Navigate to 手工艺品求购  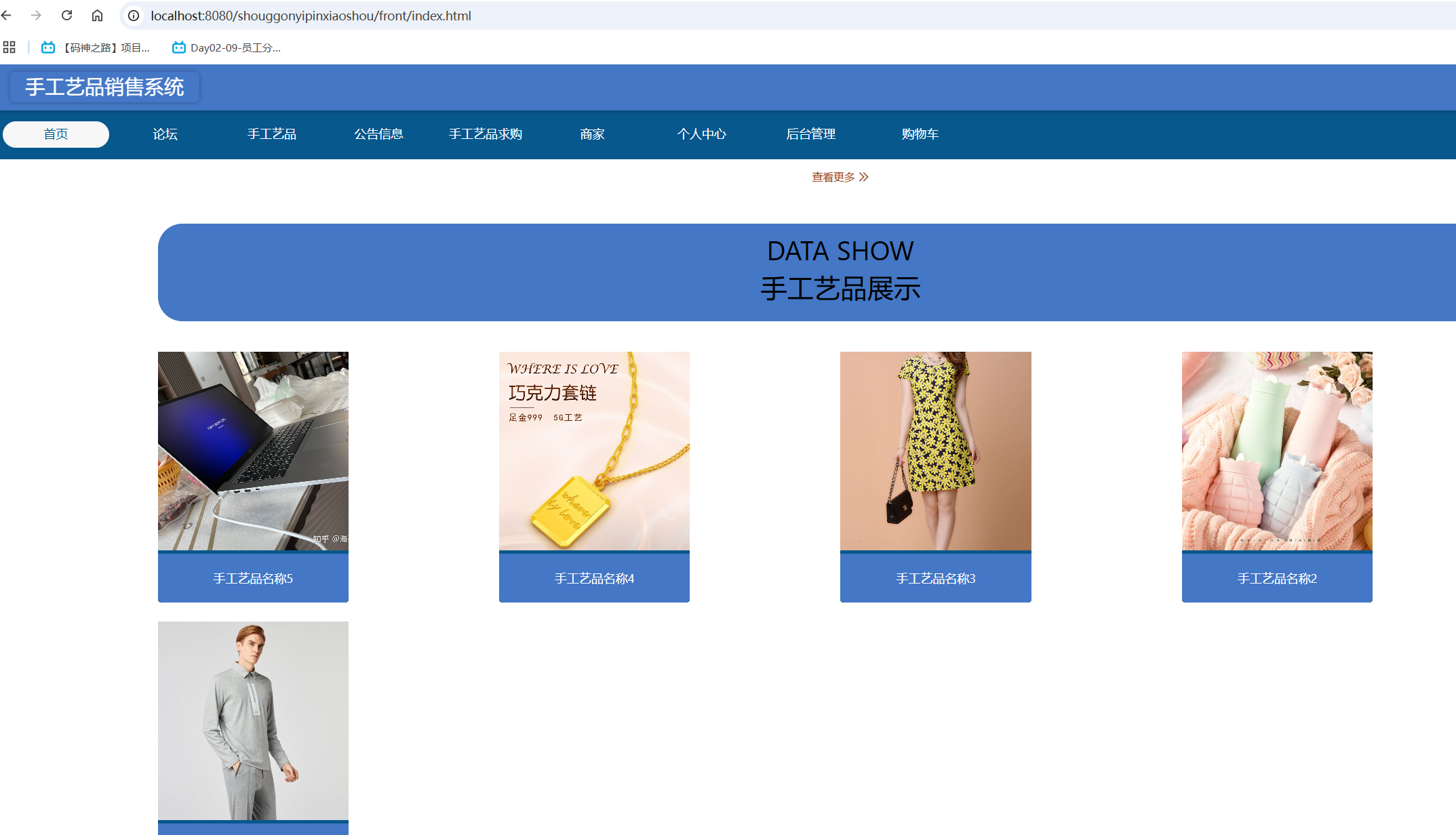[x=486, y=134]
